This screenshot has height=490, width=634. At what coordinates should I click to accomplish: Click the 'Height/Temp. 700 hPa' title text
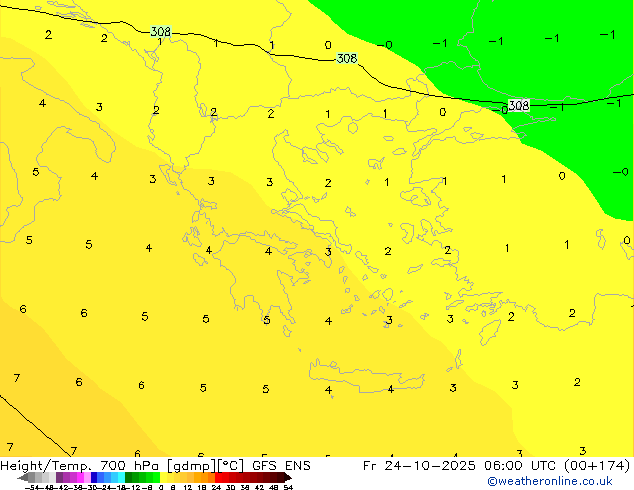(x=80, y=466)
